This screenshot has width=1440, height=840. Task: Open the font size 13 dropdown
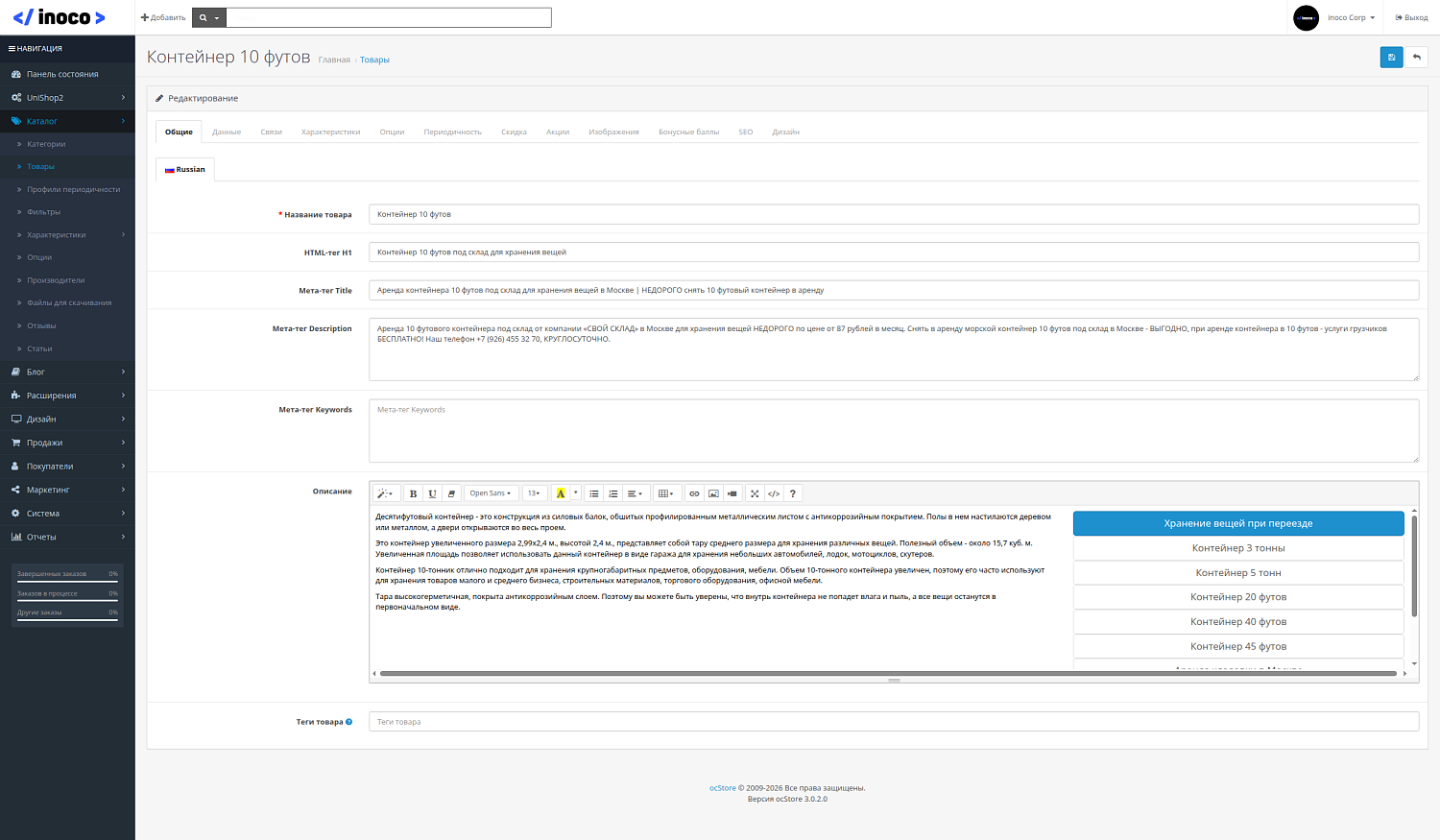coord(535,492)
